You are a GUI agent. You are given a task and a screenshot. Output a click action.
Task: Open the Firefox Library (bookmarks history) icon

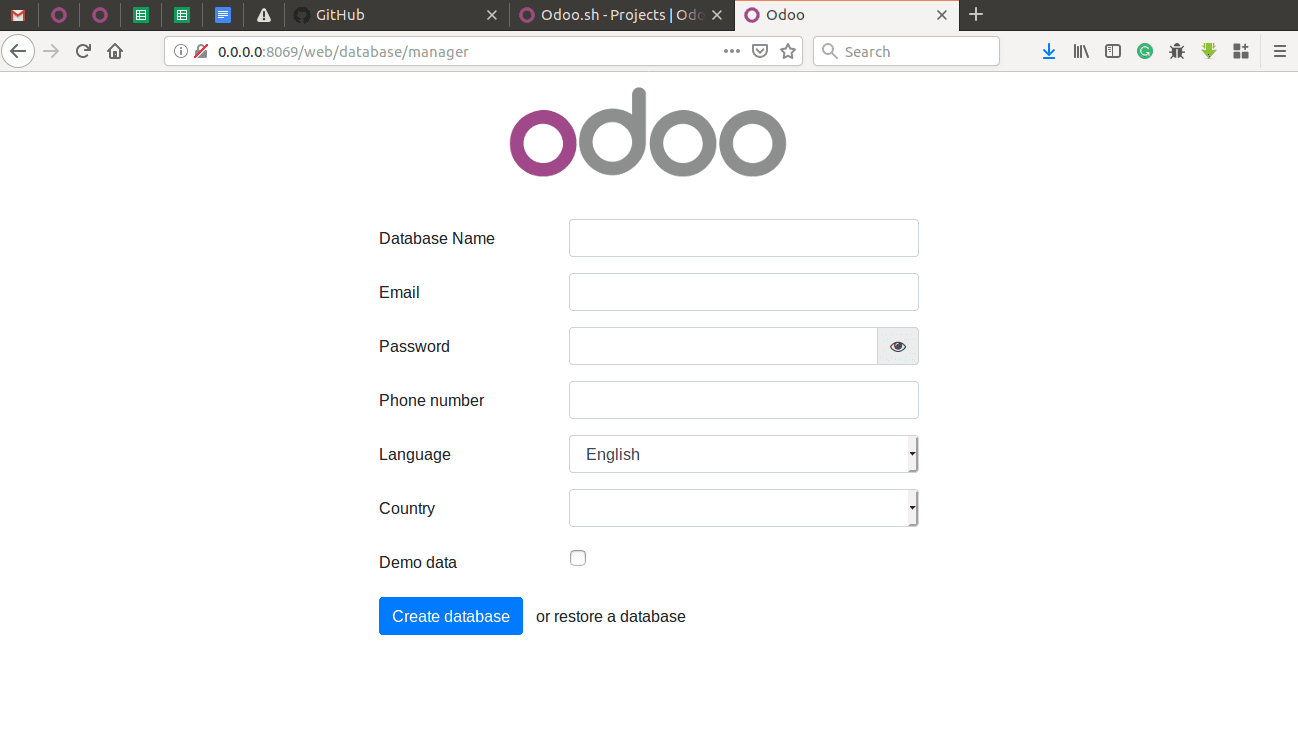point(1081,50)
